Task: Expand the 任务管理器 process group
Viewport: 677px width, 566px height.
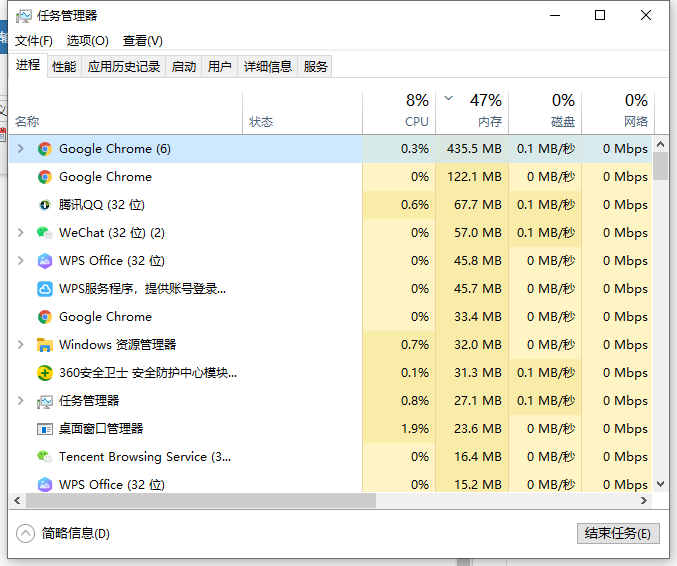Action: tap(20, 401)
